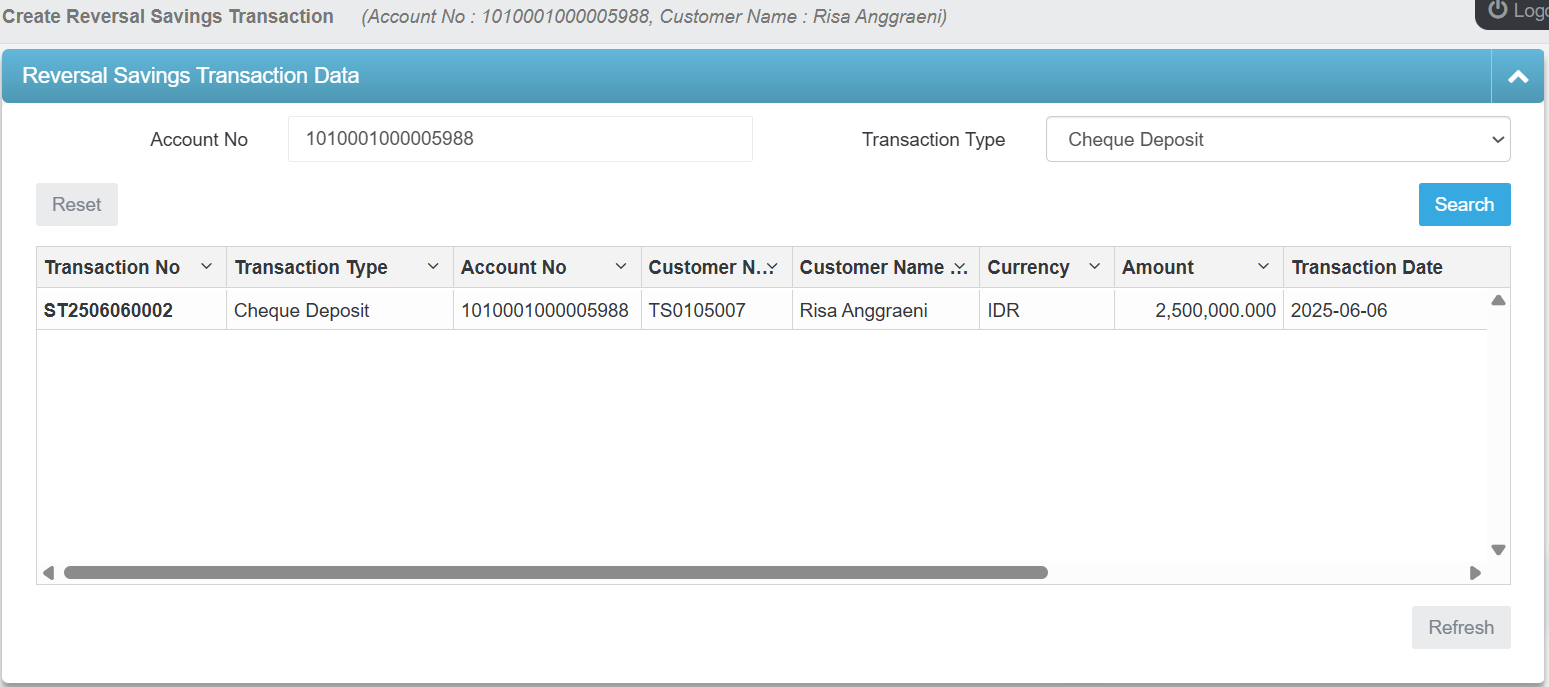This screenshot has width=1549, height=687.
Task: Collapse the Reversal Savings Transaction Data panel
Action: (1518, 76)
